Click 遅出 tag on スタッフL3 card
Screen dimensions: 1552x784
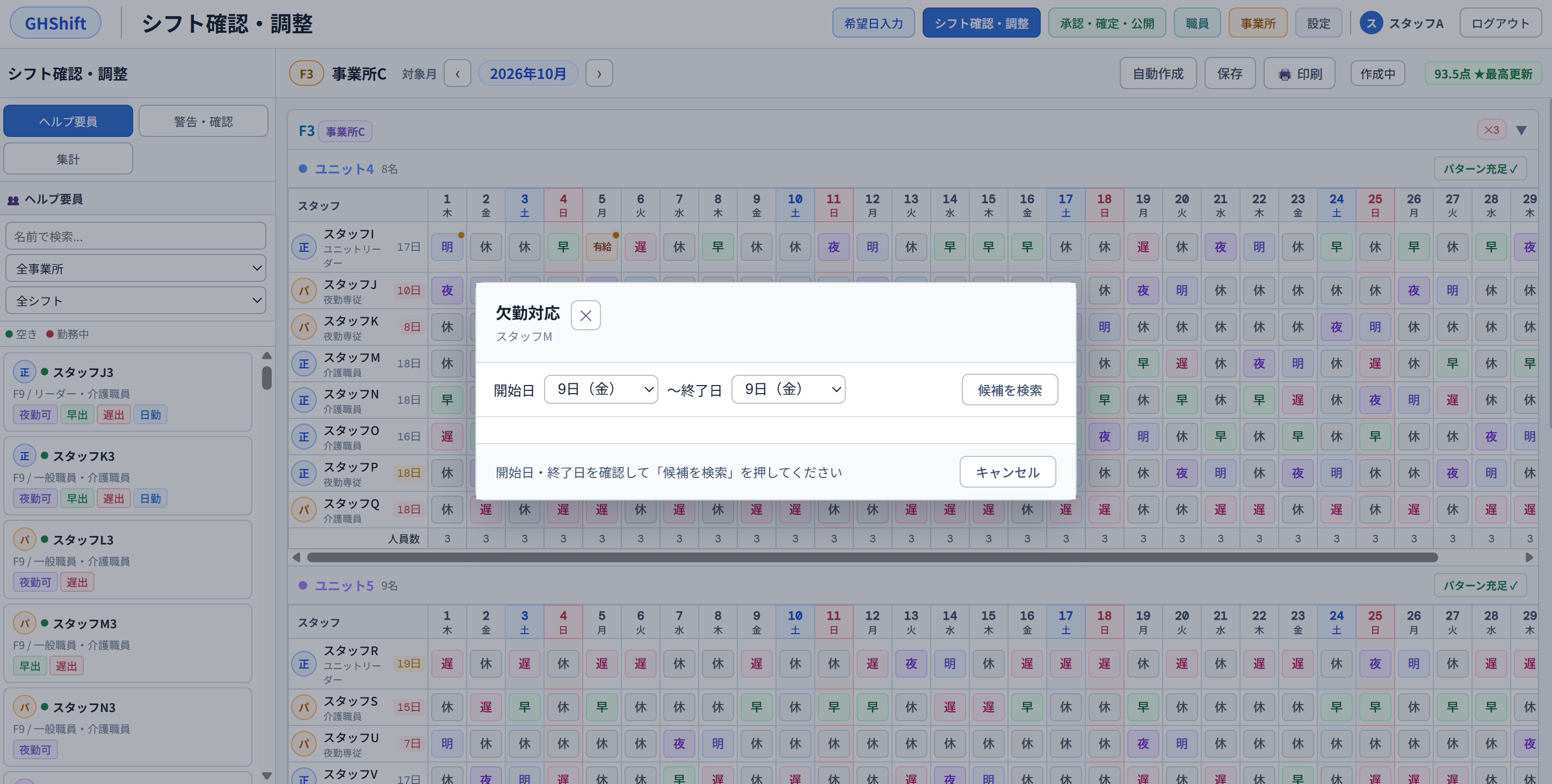77,582
